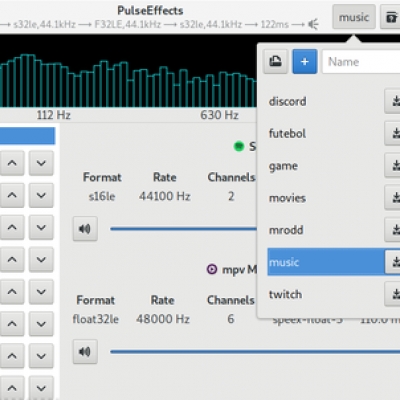Move first plugin down with top down-arrow
The width and height of the screenshot is (400, 400).
(41, 163)
